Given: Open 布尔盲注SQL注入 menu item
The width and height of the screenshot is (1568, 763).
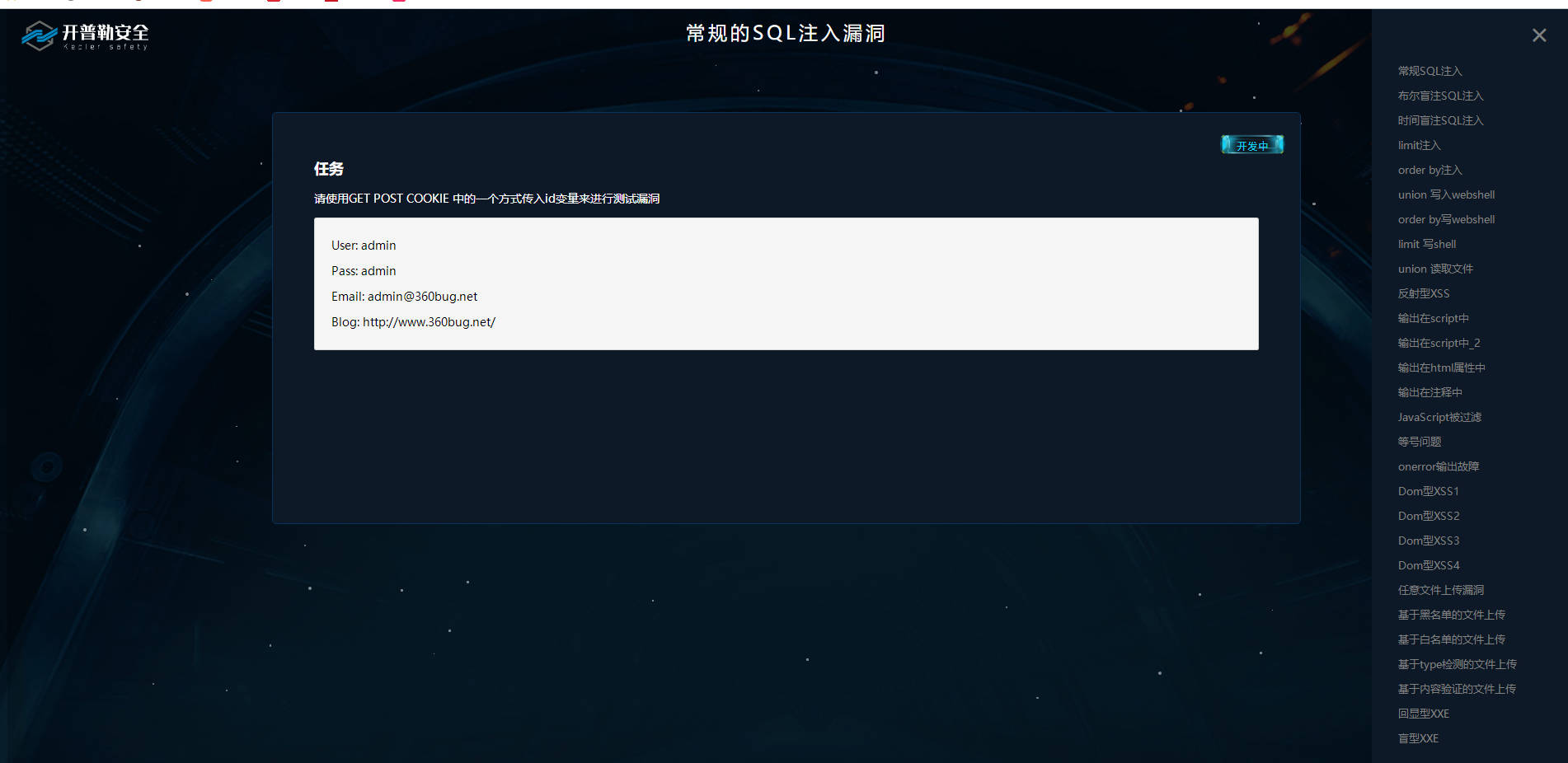Looking at the screenshot, I should (1440, 96).
